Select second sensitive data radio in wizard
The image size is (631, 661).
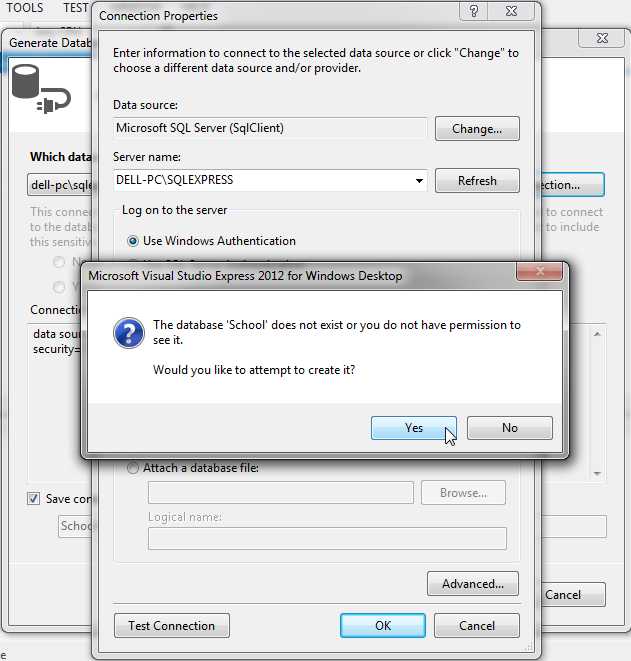pyautogui.click(x=59, y=288)
